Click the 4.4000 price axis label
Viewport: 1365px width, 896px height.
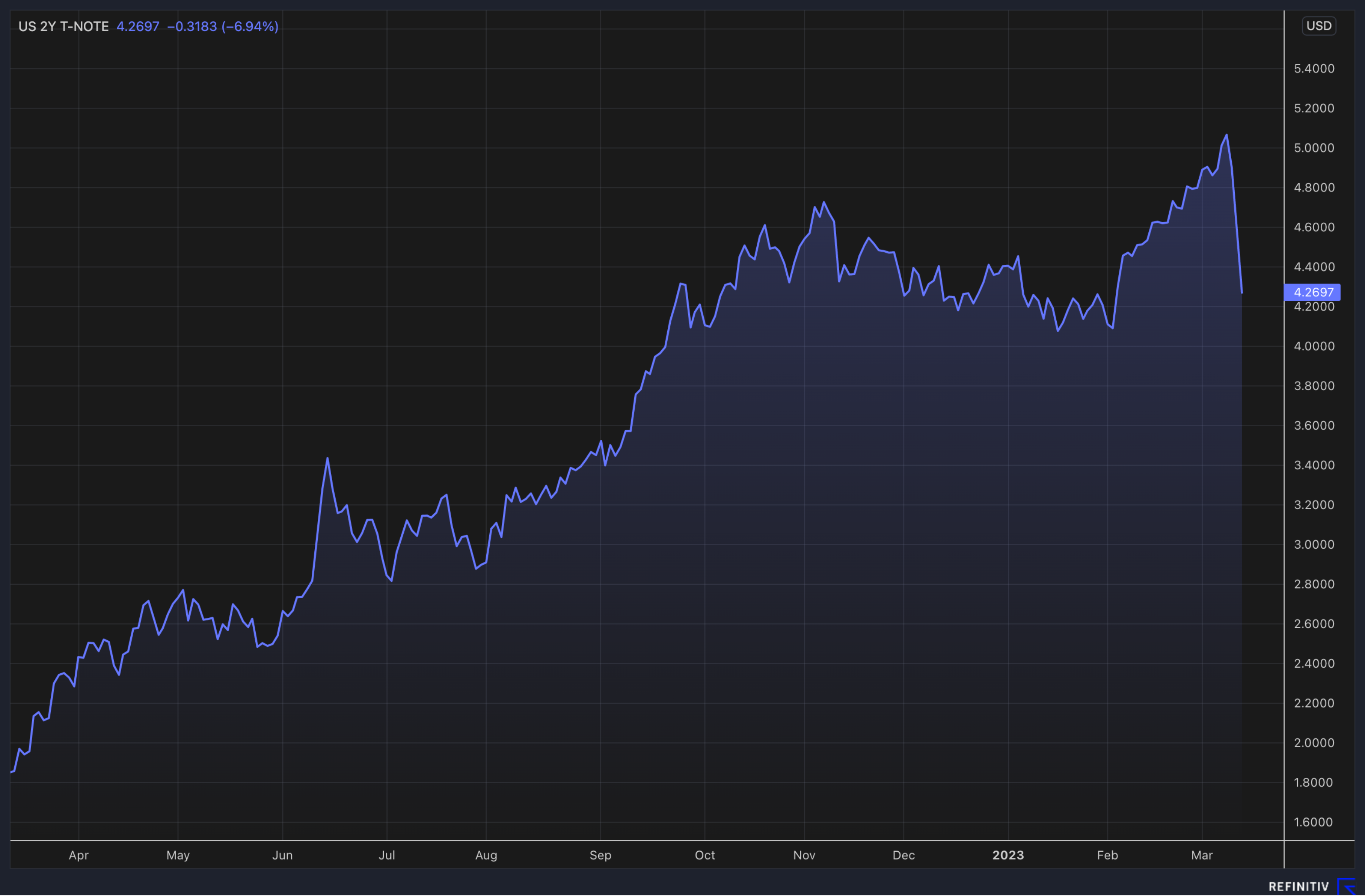pyautogui.click(x=1314, y=267)
